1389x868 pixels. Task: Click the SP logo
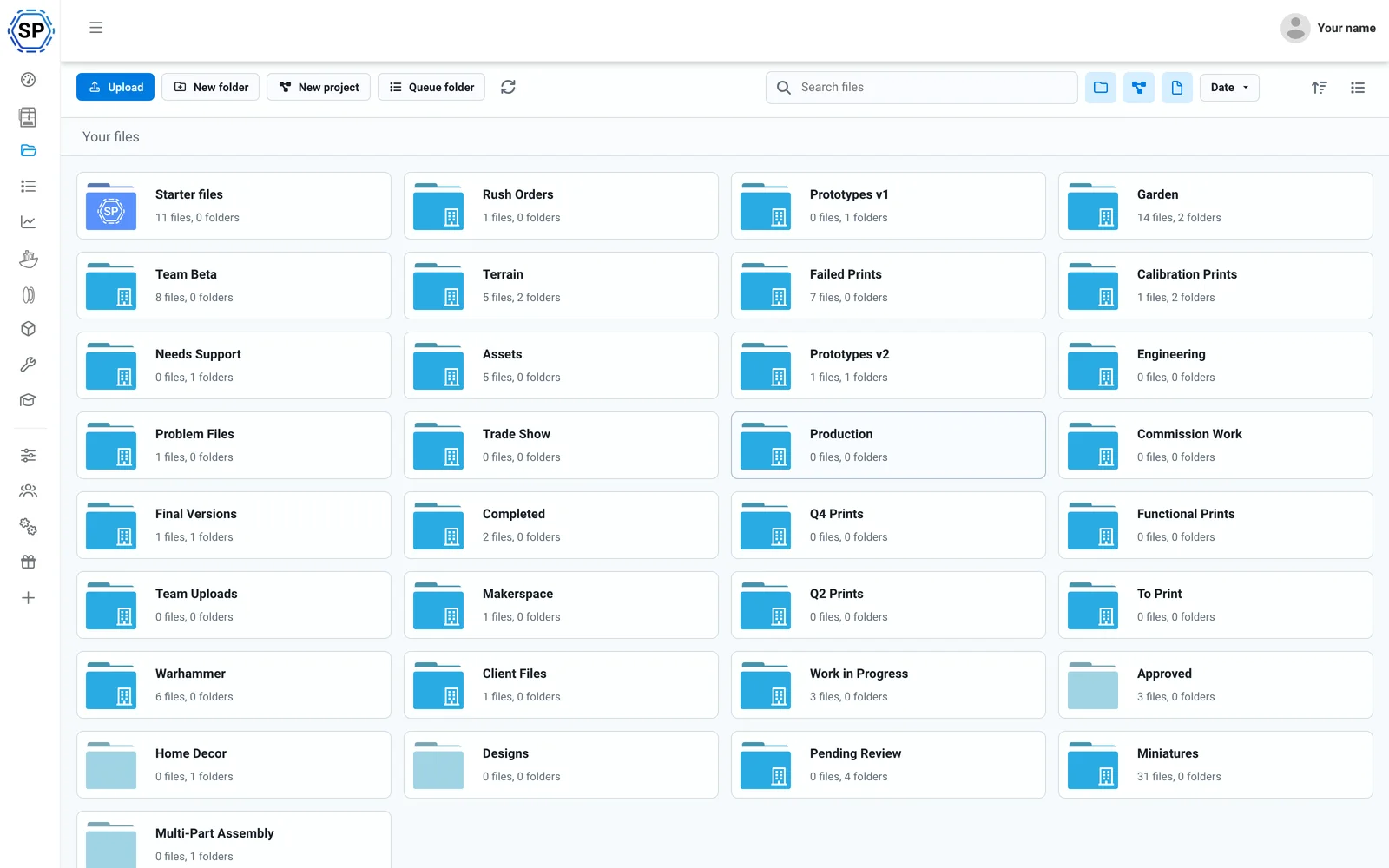click(30, 30)
